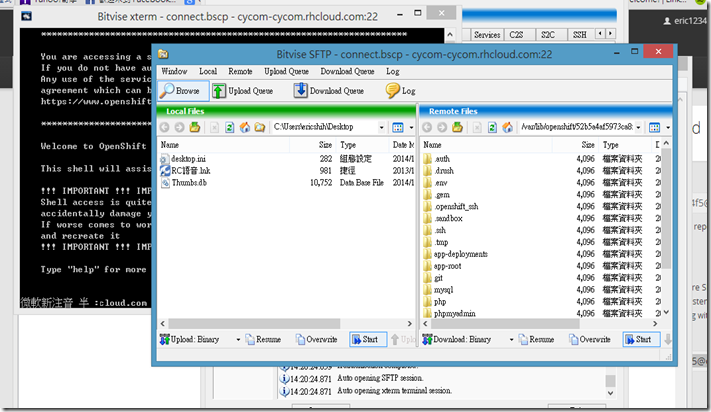Screen dimensions: 711x412
Task: Refresh the Local Files listing
Action: click(x=229, y=127)
